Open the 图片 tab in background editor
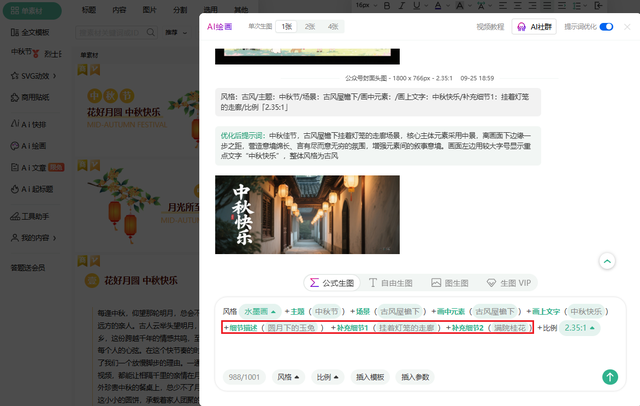The image size is (640, 406). (x=149, y=10)
